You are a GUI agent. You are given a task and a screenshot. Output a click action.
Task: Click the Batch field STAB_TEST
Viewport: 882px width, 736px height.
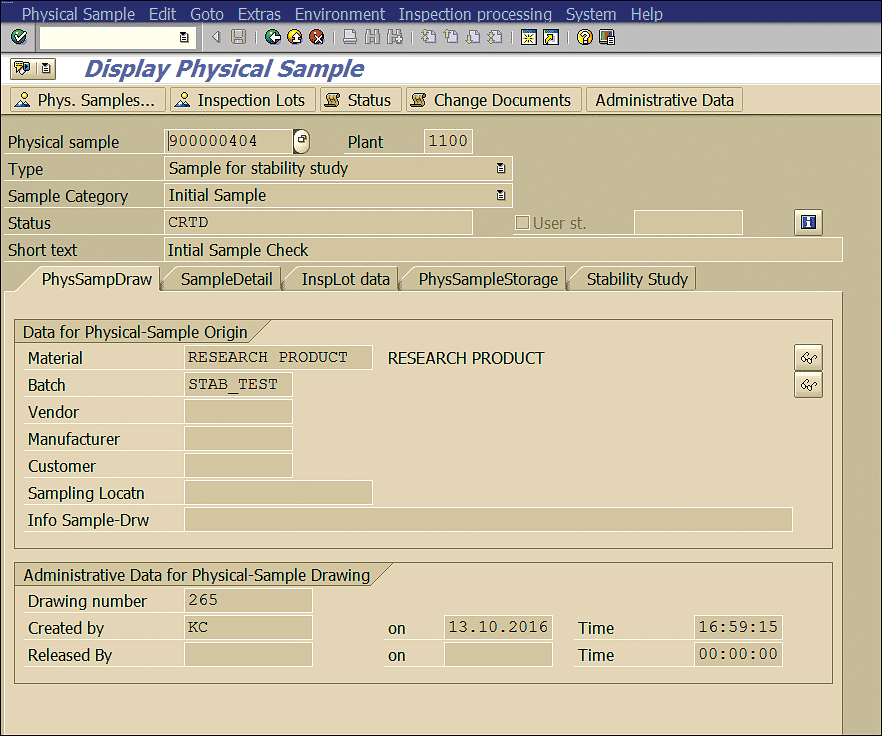point(238,384)
